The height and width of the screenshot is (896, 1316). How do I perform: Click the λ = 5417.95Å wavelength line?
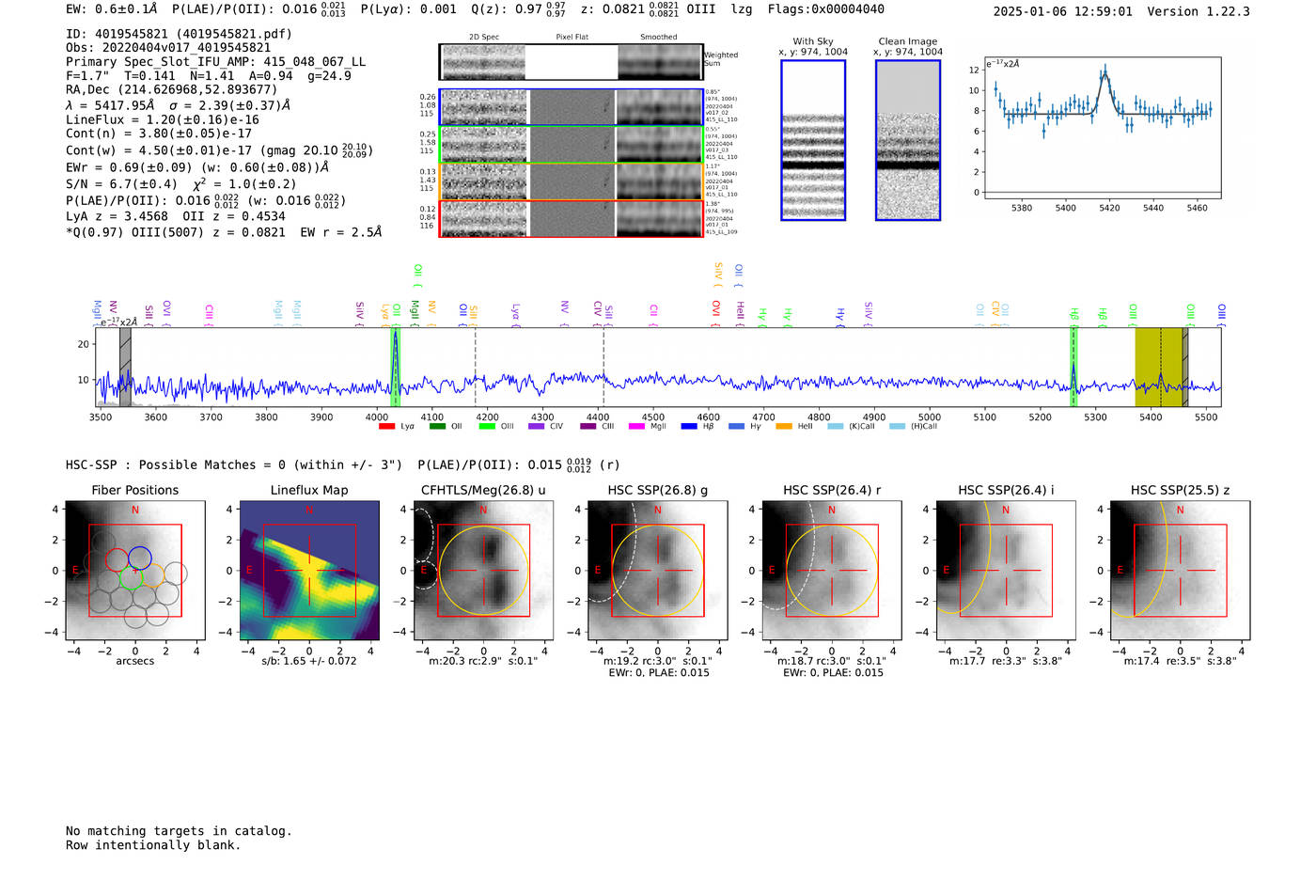click(x=179, y=105)
